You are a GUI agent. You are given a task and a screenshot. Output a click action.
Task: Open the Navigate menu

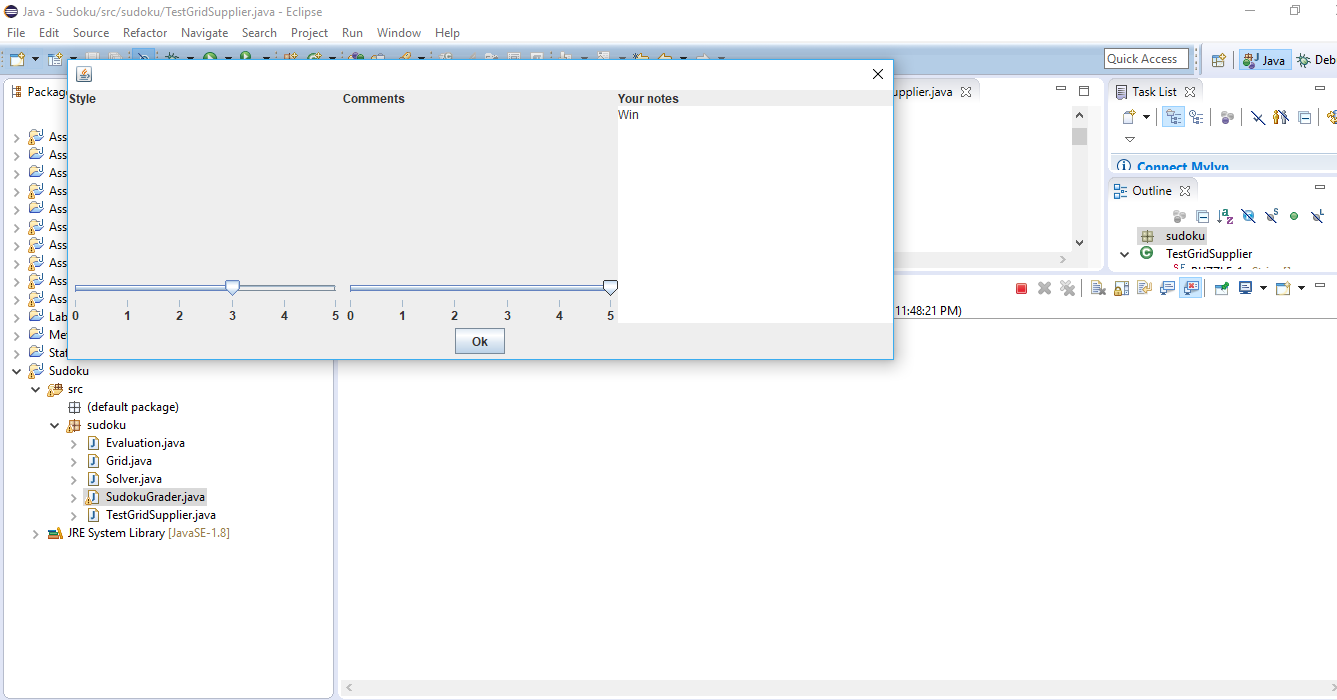click(x=204, y=33)
